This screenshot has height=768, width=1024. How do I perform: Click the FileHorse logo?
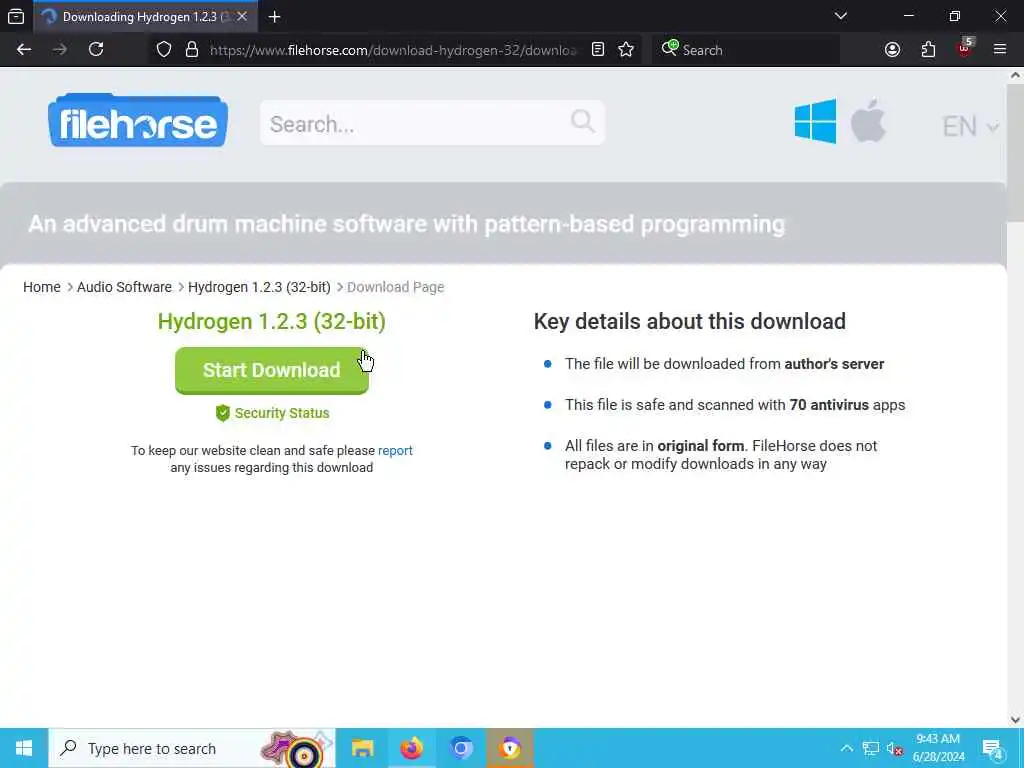point(138,121)
